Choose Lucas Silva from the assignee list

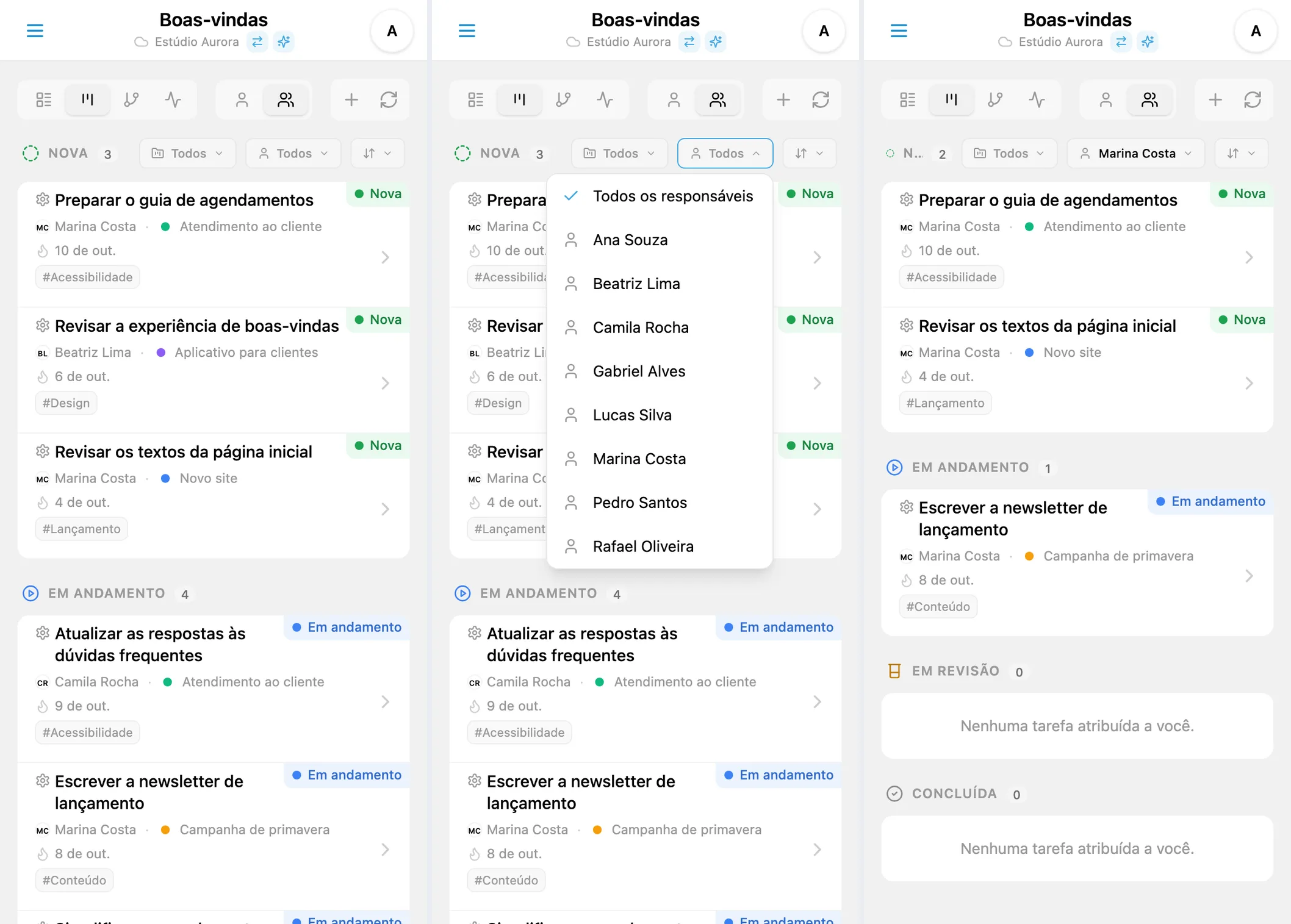click(x=660, y=415)
